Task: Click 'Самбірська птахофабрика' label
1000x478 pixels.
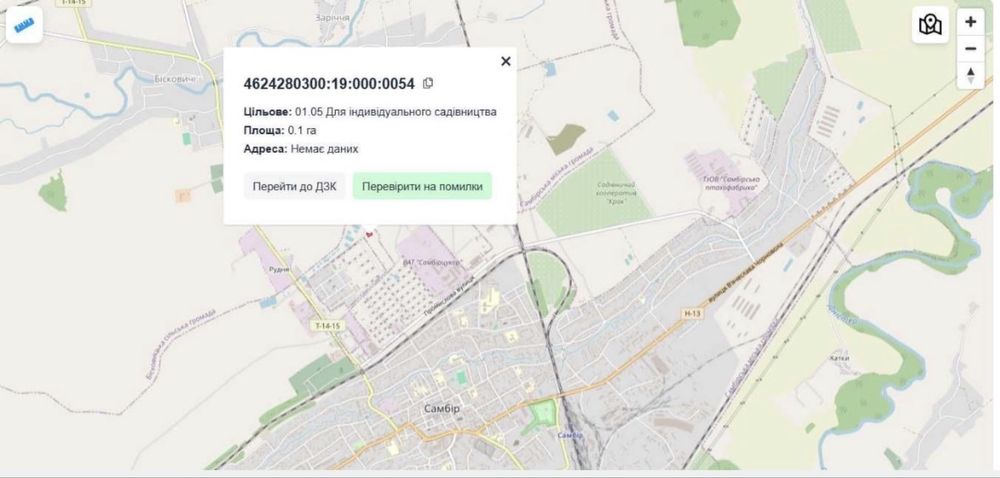Action: coord(732,184)
